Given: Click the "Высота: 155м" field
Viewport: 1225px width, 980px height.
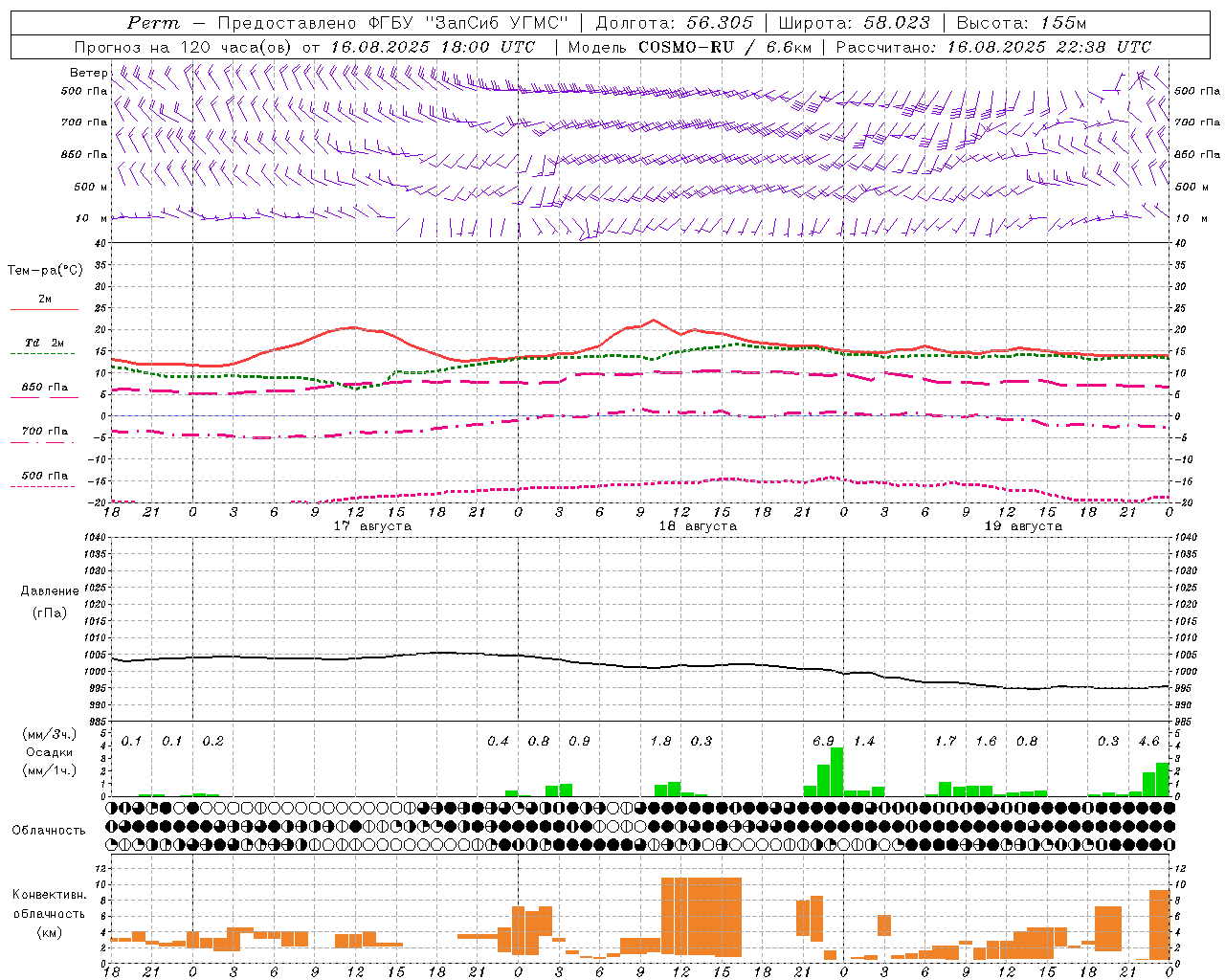Looking at the screenshot, I should pos(1021,23).
